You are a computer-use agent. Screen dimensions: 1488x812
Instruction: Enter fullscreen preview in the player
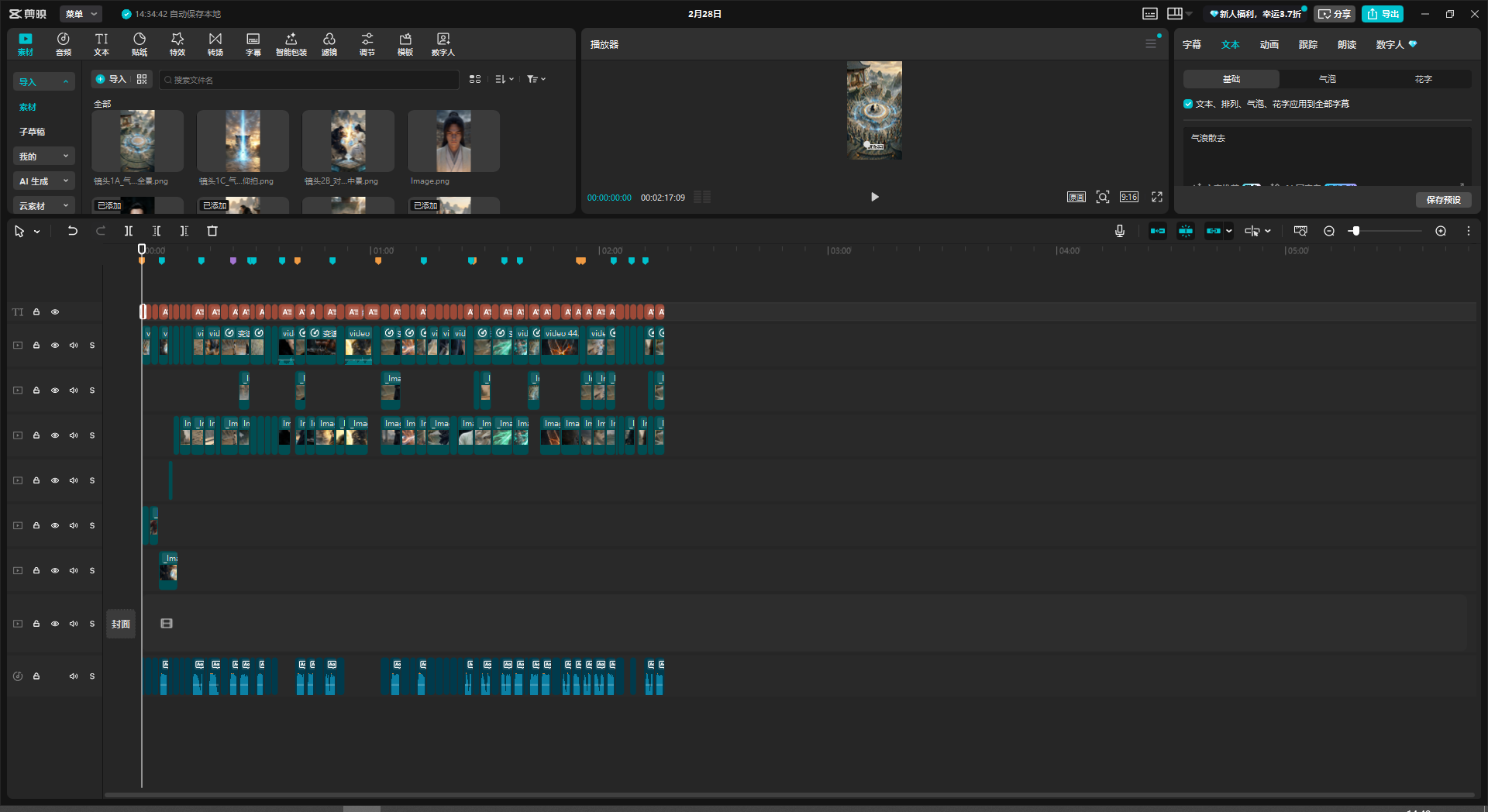pos(1157,197)
